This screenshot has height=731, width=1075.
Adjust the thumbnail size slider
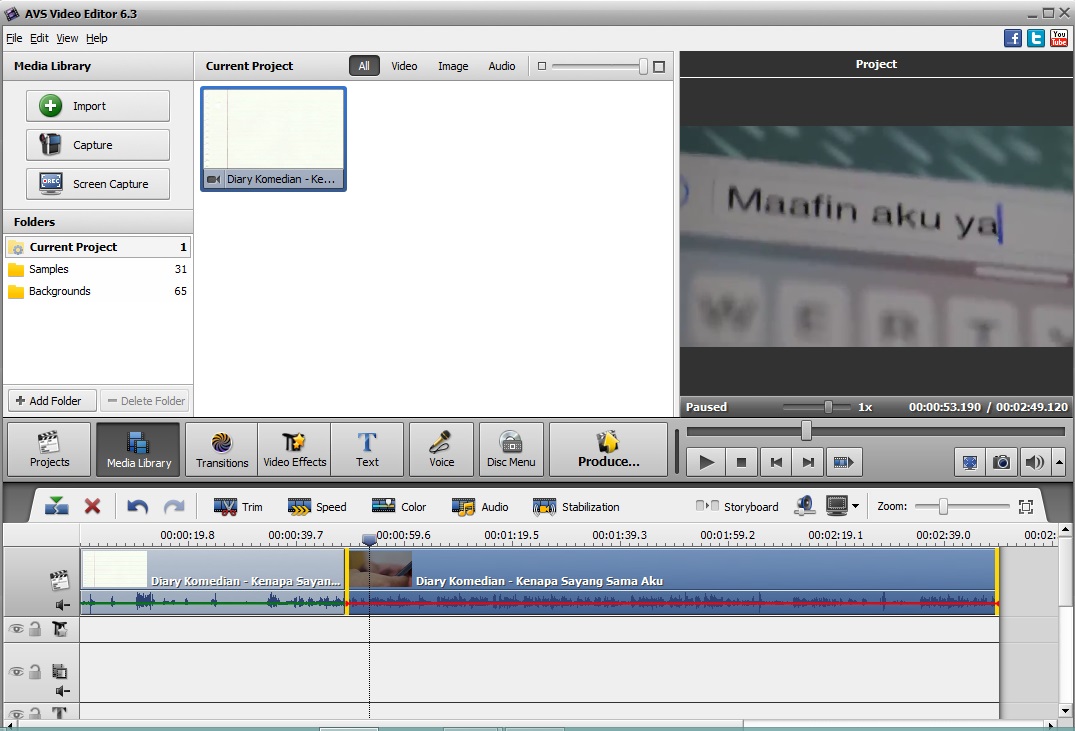(642, 66)
